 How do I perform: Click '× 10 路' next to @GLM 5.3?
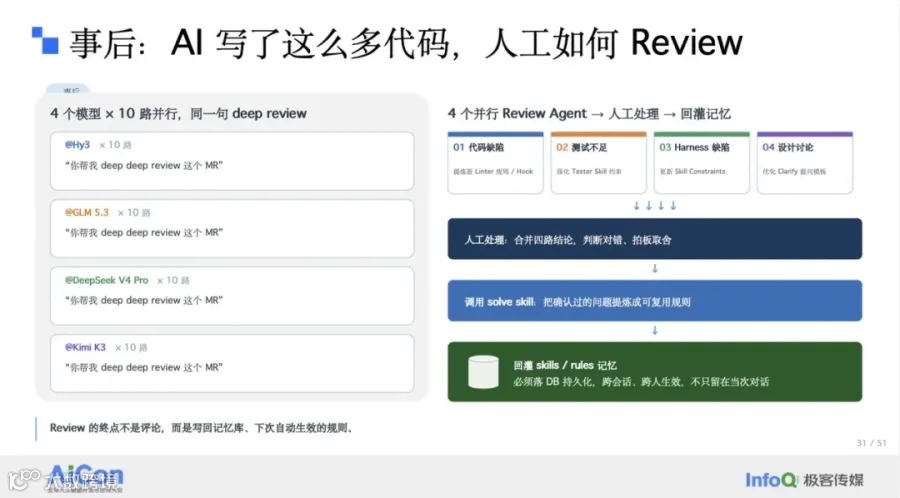click(134, 213)
